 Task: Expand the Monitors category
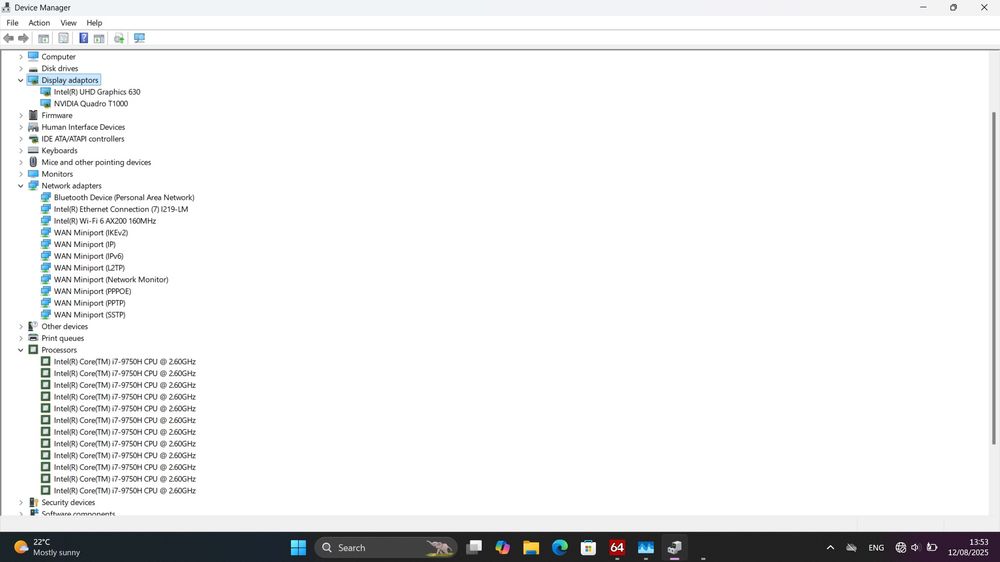tap(20, 174)
